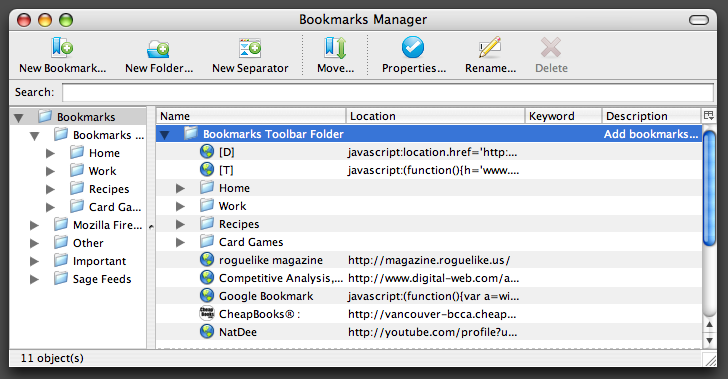Image resolution: width=728 pixels, height=379 pixels.
Task: Select Important label in sidebar tree
Action: 99,261
